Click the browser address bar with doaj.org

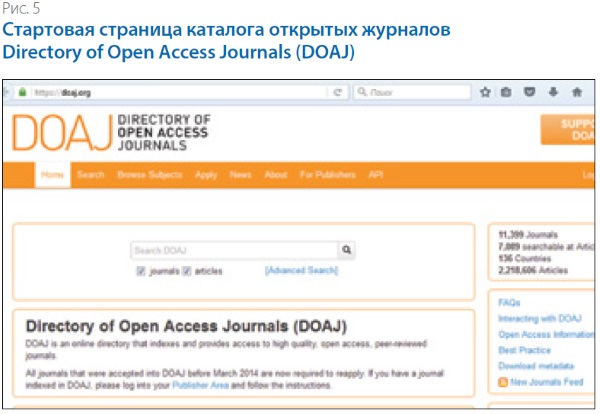[180, 91]
